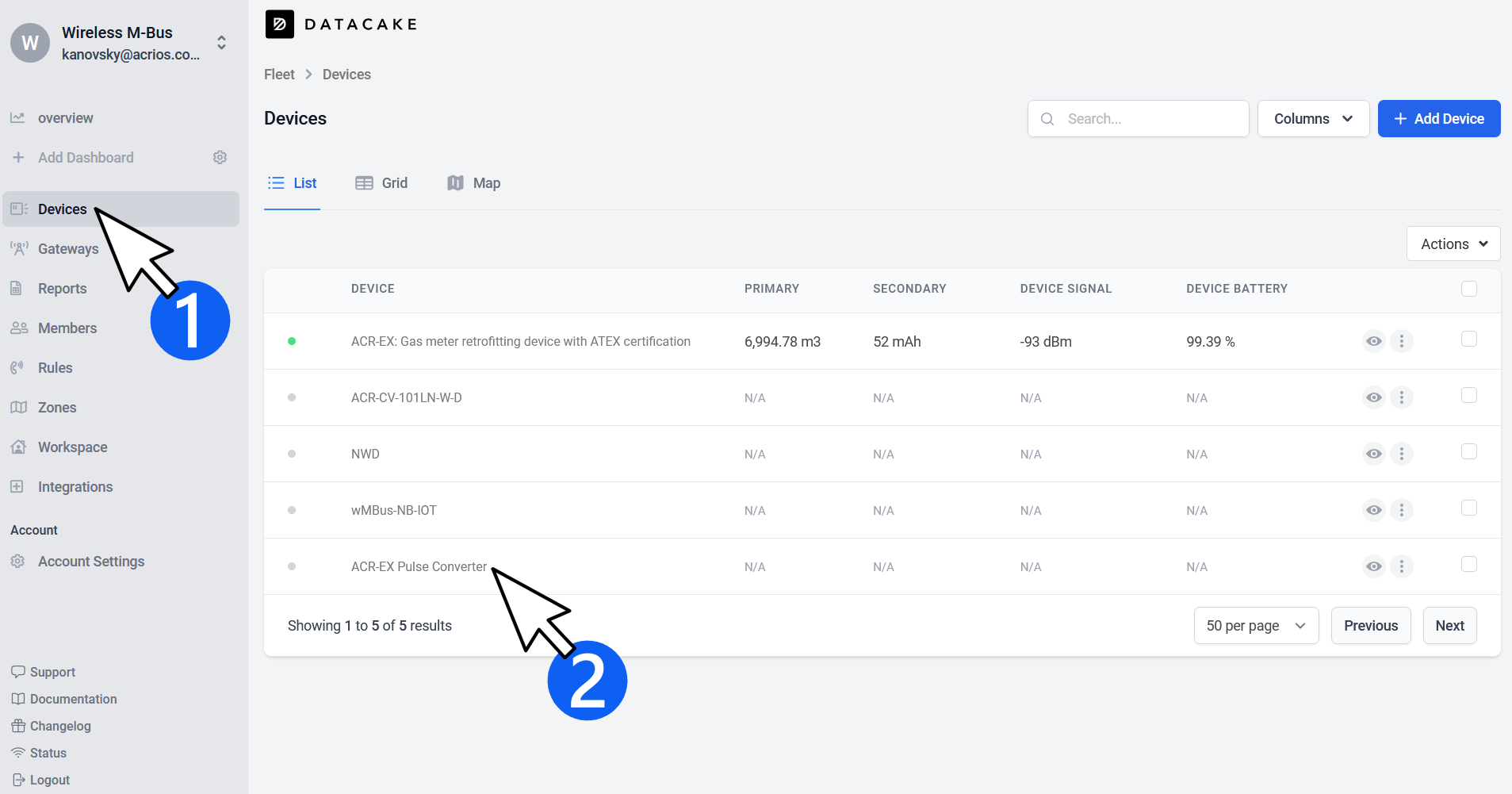
Task: Click the Datacake logo icon
Action: tap(279, 25)
